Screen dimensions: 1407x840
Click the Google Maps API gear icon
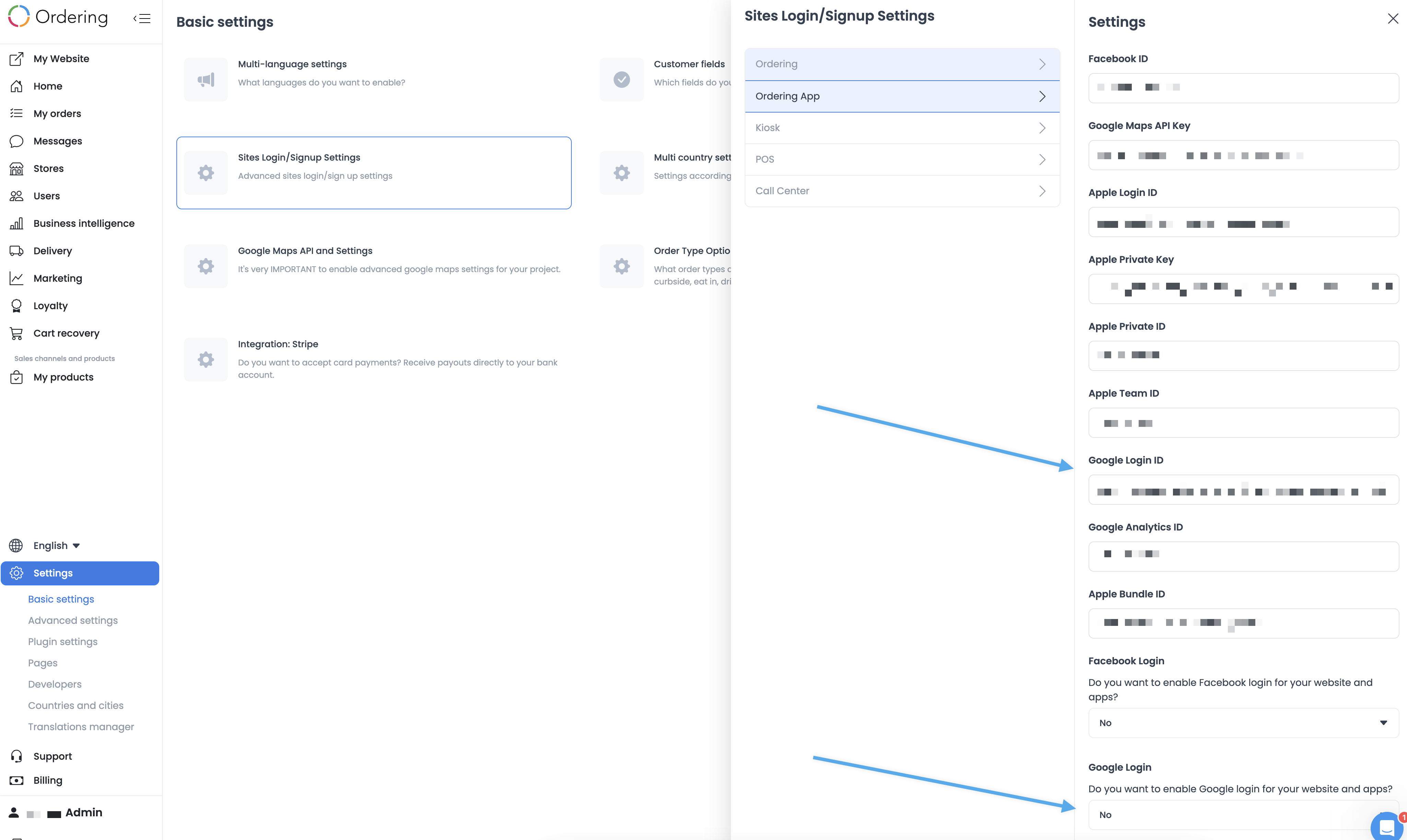point(206,266)
